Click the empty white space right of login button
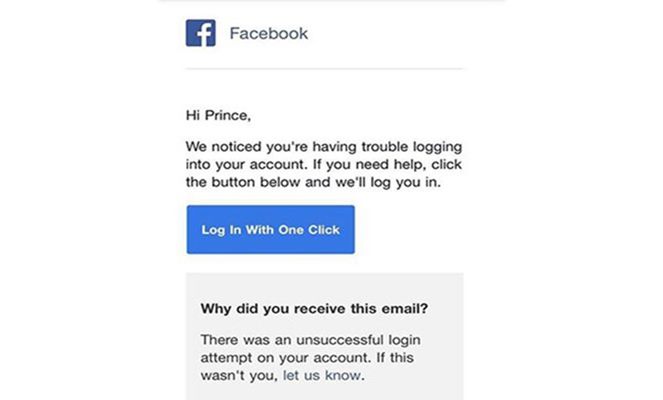Image resolution: width=663 pixels, height=400 pixels. click(x=410, y=230)
